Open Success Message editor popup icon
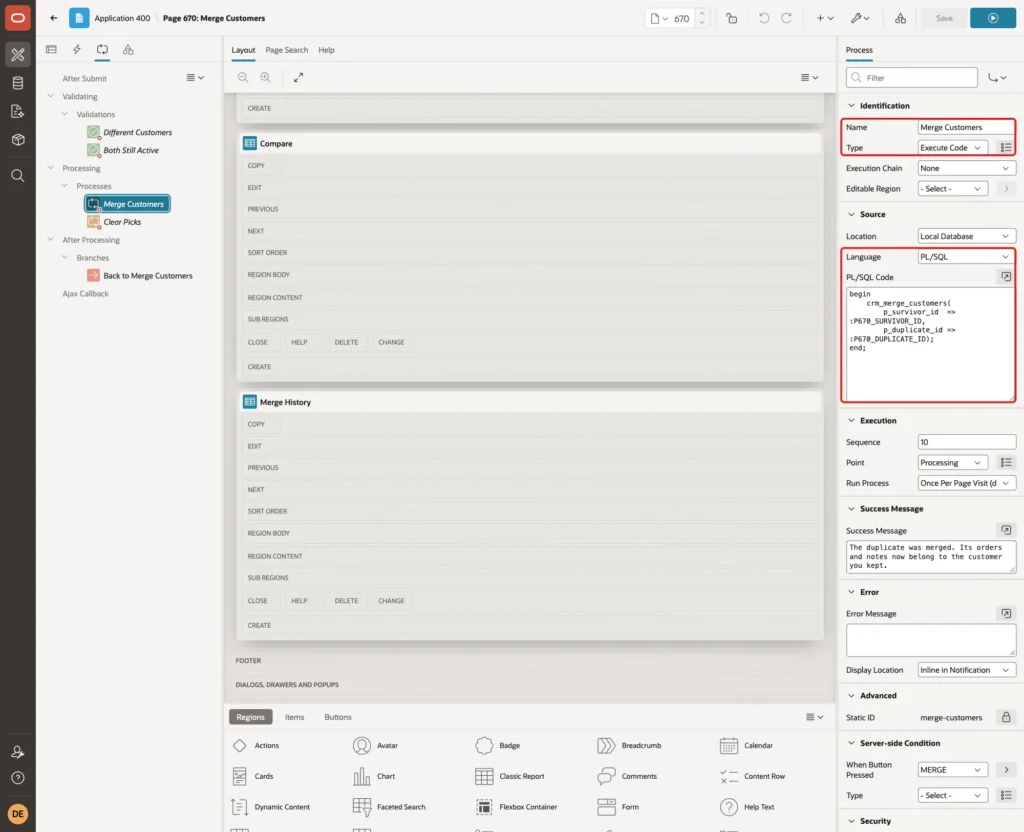Screen dimensions: 1024x832 (x=1006, y=530)
